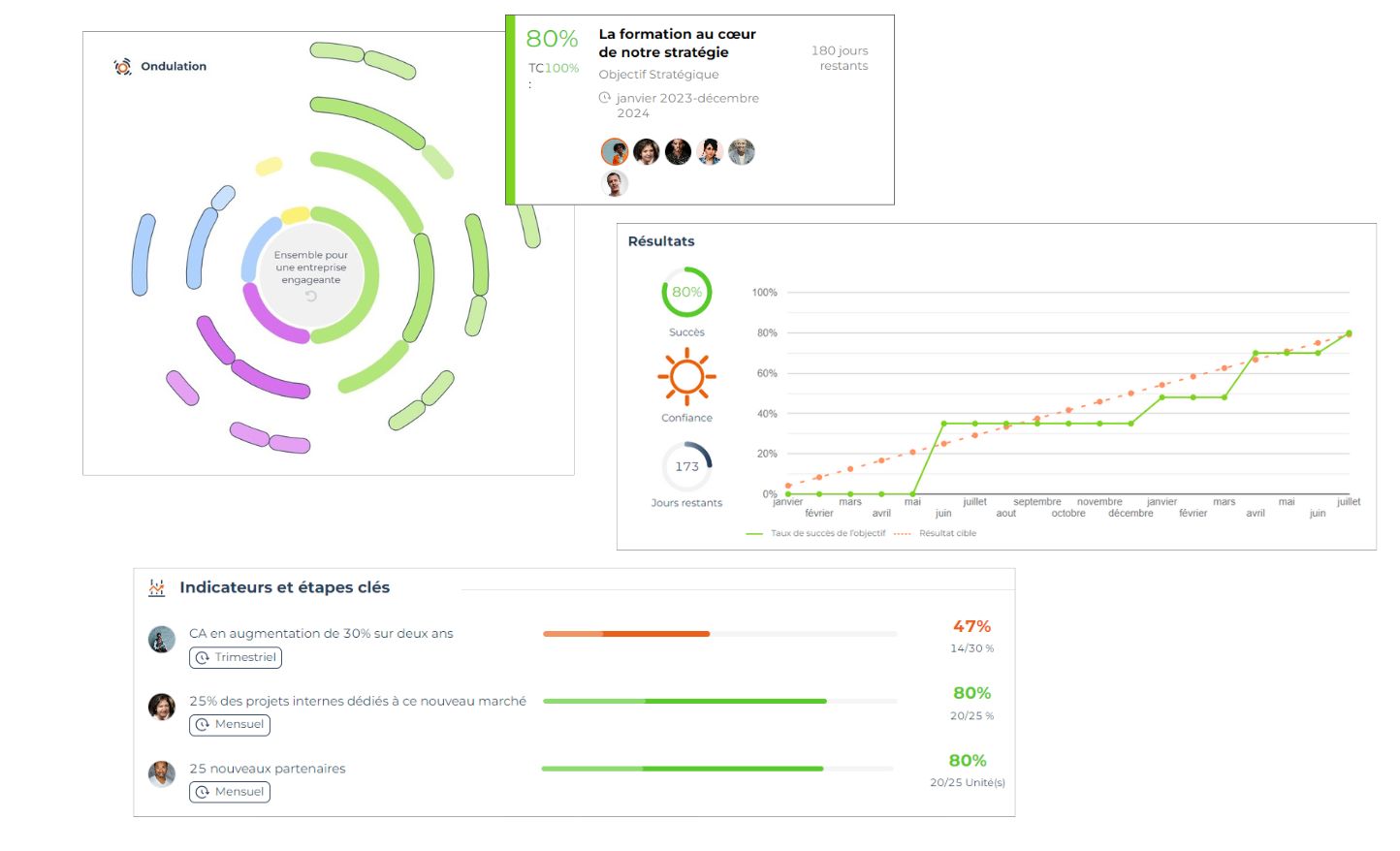Click the clock icon beside janvier 2023-décembre 2024
Screen dimensions: 1400x851
605,98
